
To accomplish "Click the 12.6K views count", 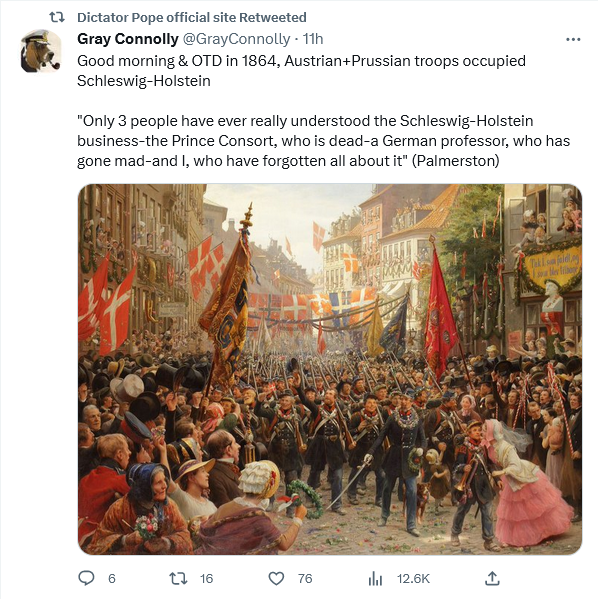I will coord(413,578).
